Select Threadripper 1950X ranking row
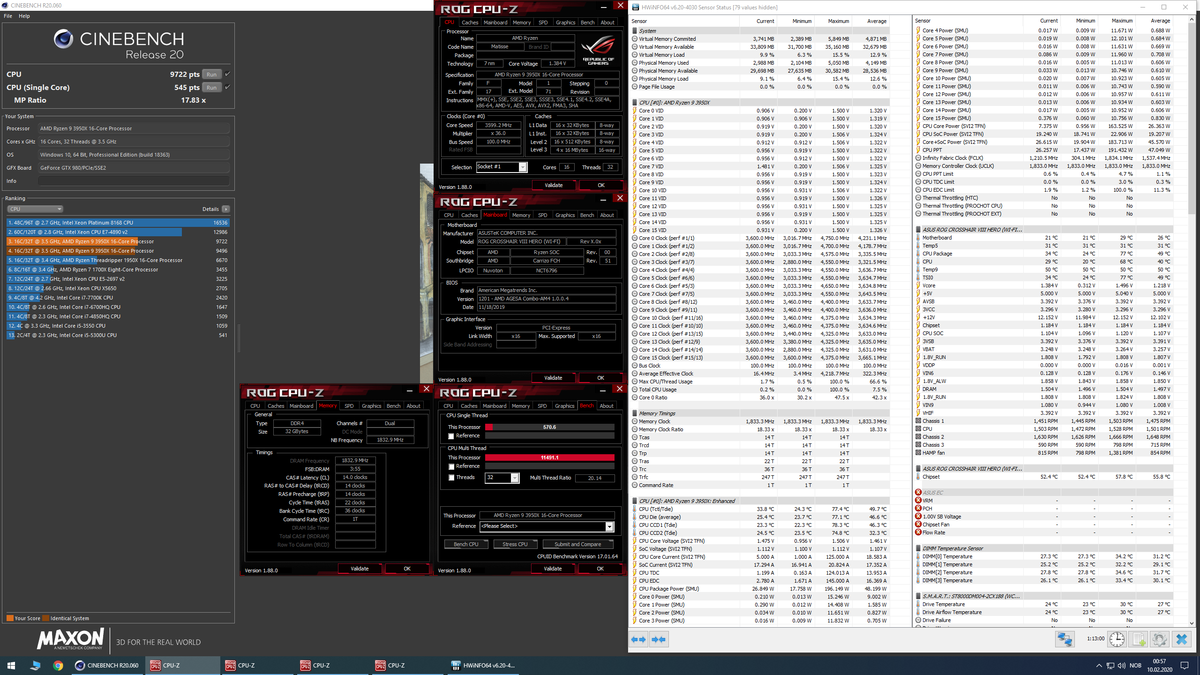 119,260
